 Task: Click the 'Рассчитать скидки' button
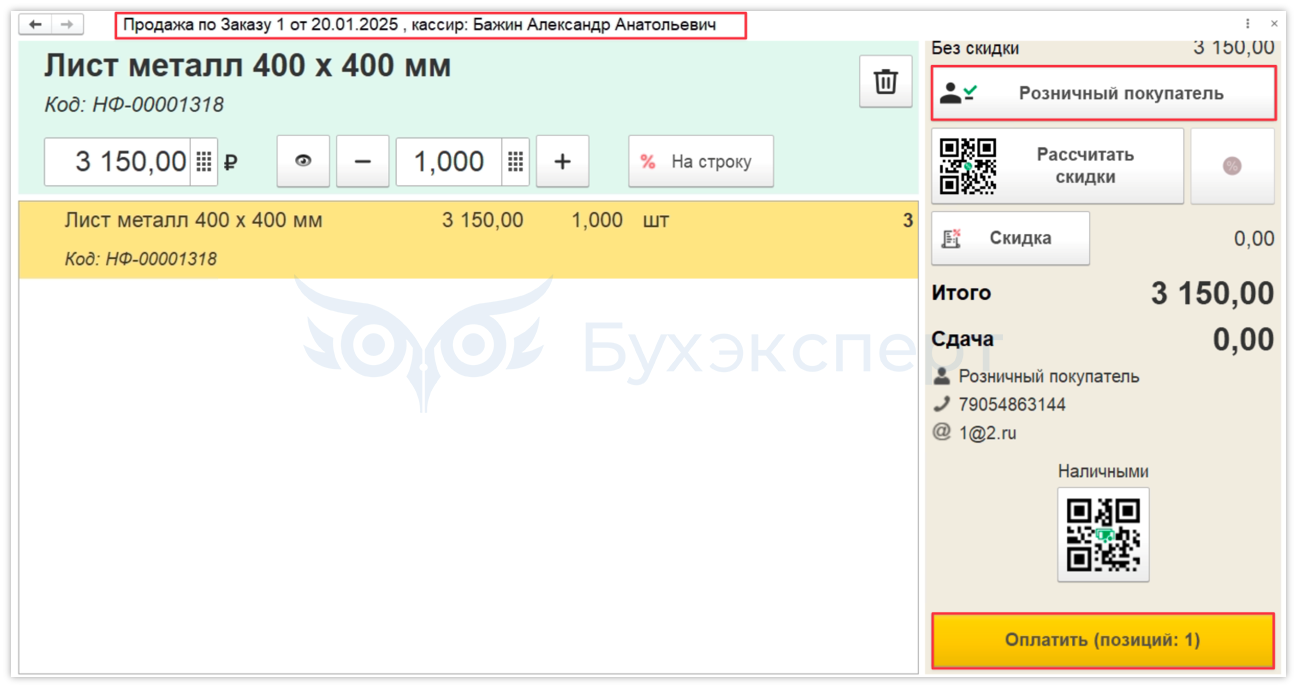(x=1057, y=166)
